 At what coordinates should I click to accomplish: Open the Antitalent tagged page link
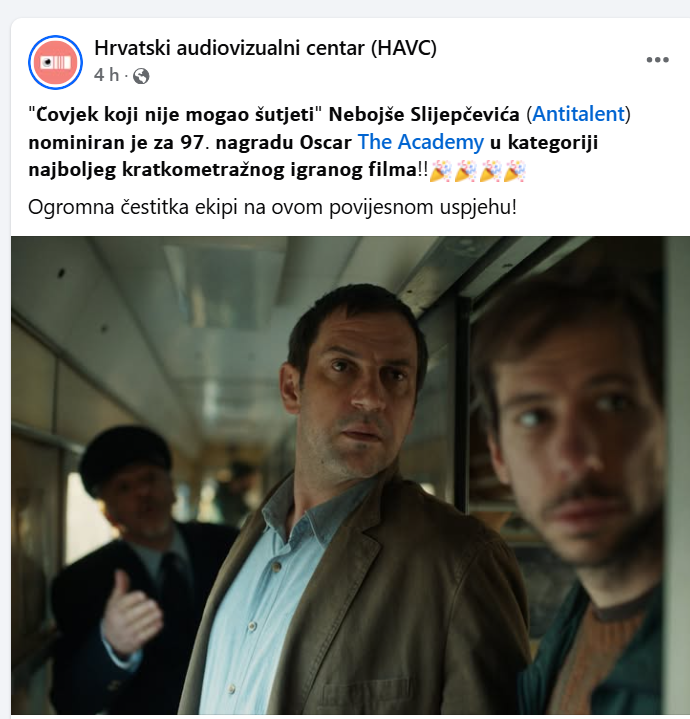(x=579, y=114)
